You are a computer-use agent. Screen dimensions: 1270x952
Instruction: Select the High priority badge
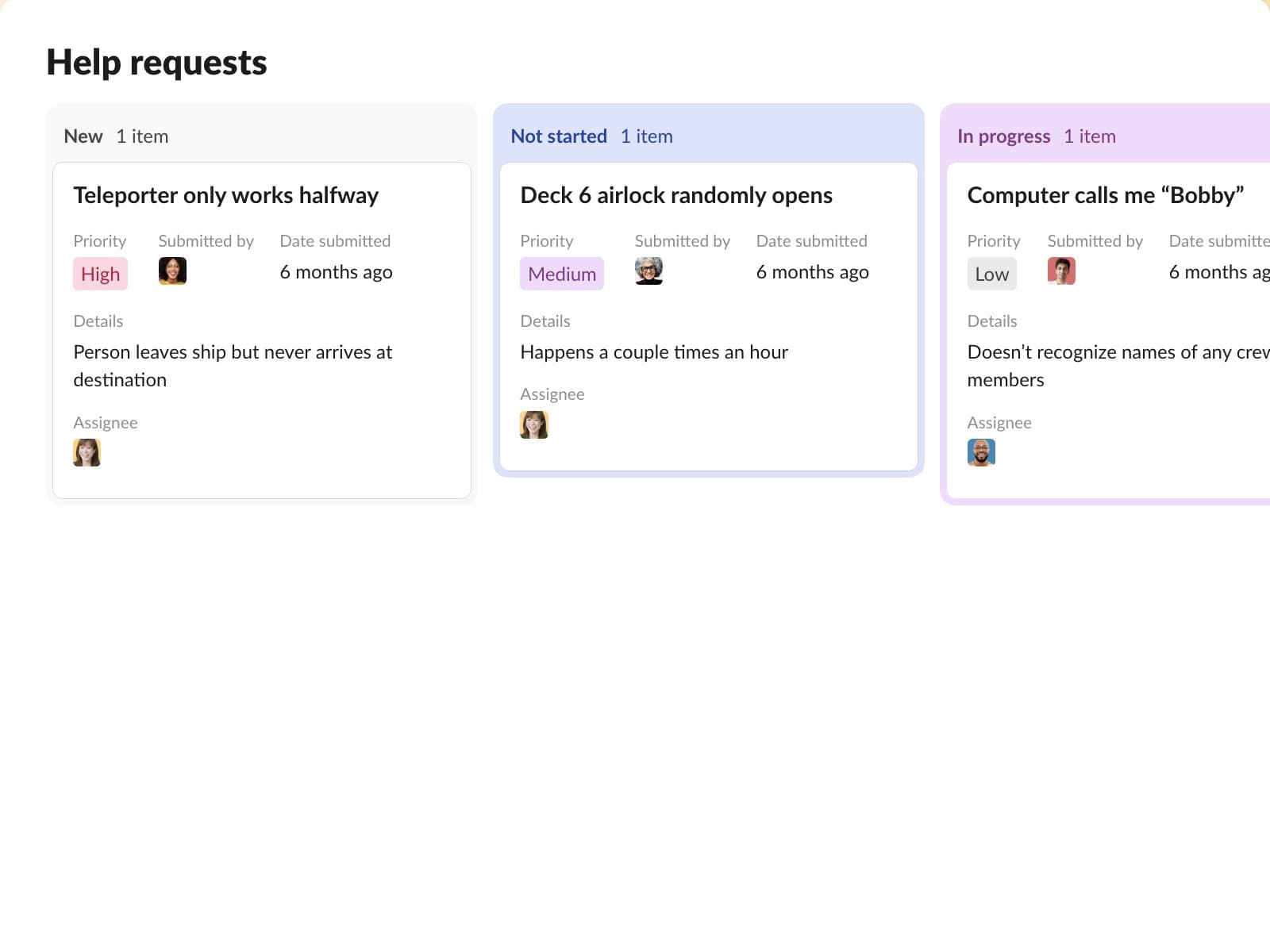pyautogui.click(x=100, y=274)
